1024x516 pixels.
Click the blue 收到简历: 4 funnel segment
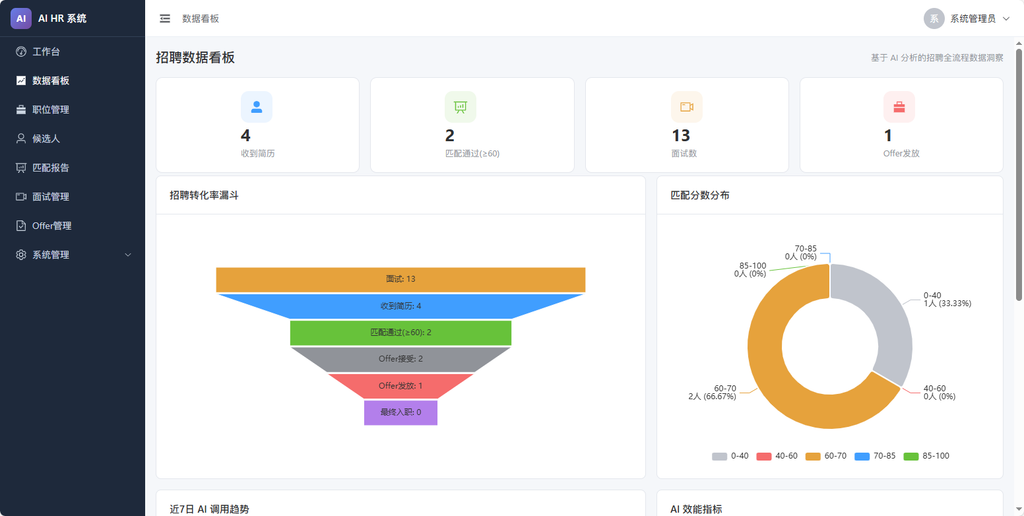(x=400, y=306)
